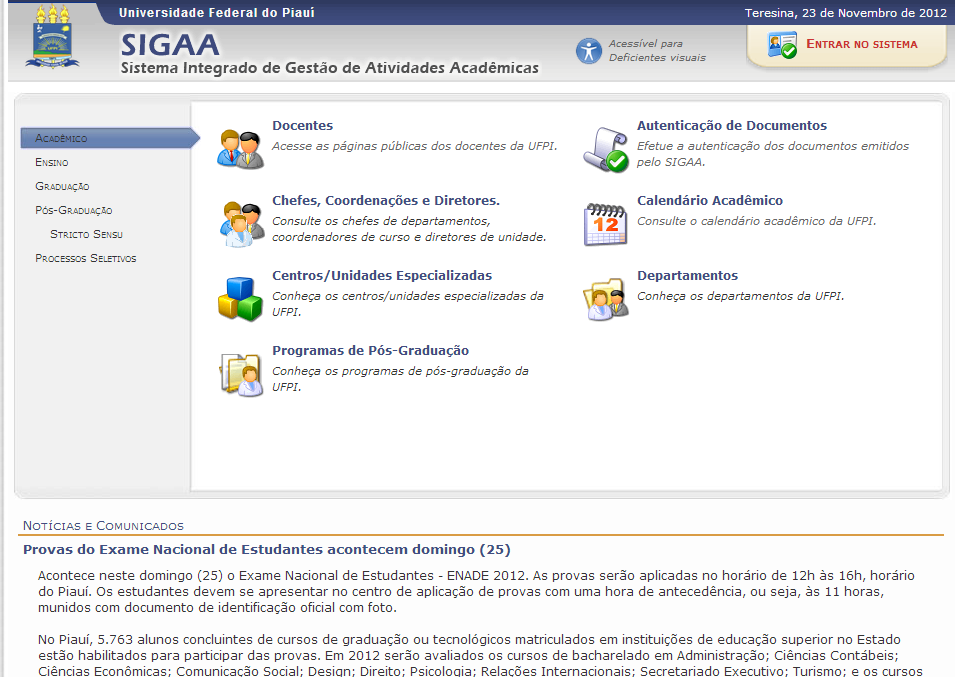Open the Graduação sidebar section

coord(62,186)
